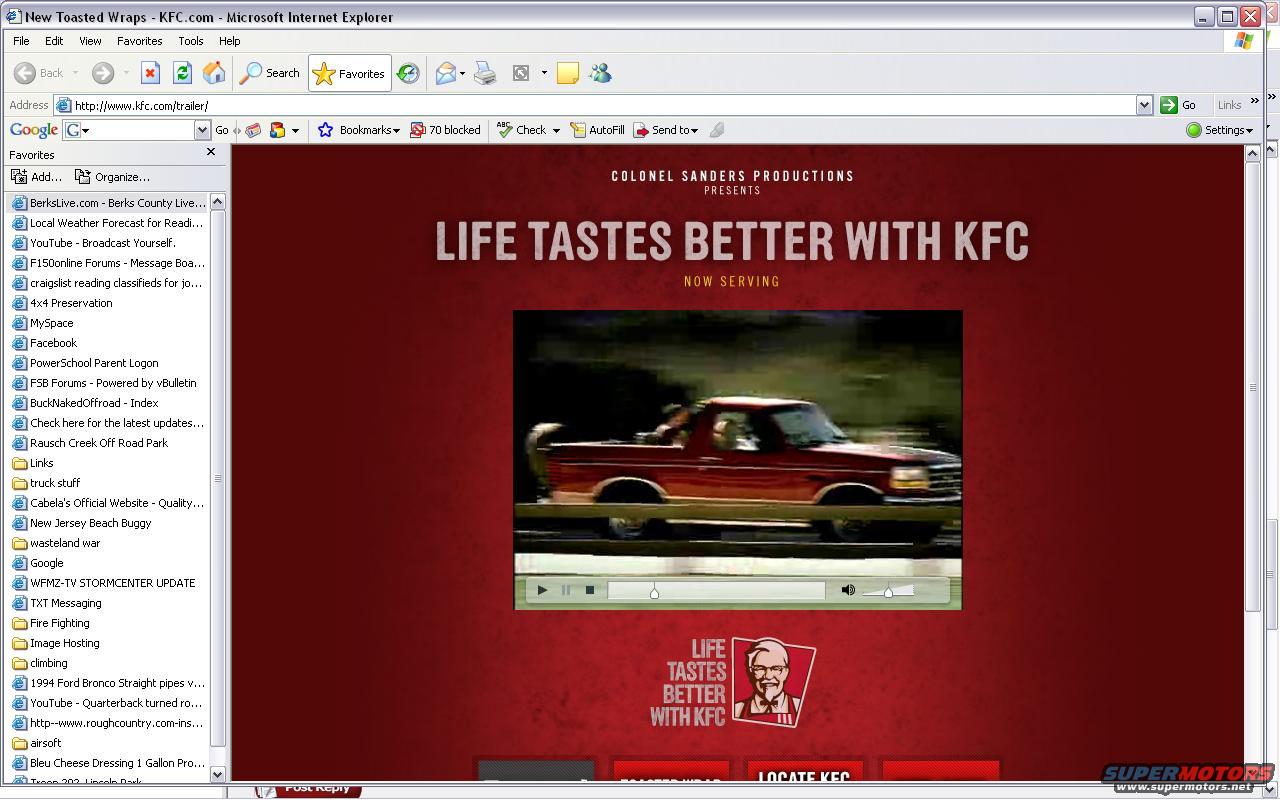Open the Google Bookmarks dropdown
This screenshot has width=1280, height=800.
(x=358, y=130)
